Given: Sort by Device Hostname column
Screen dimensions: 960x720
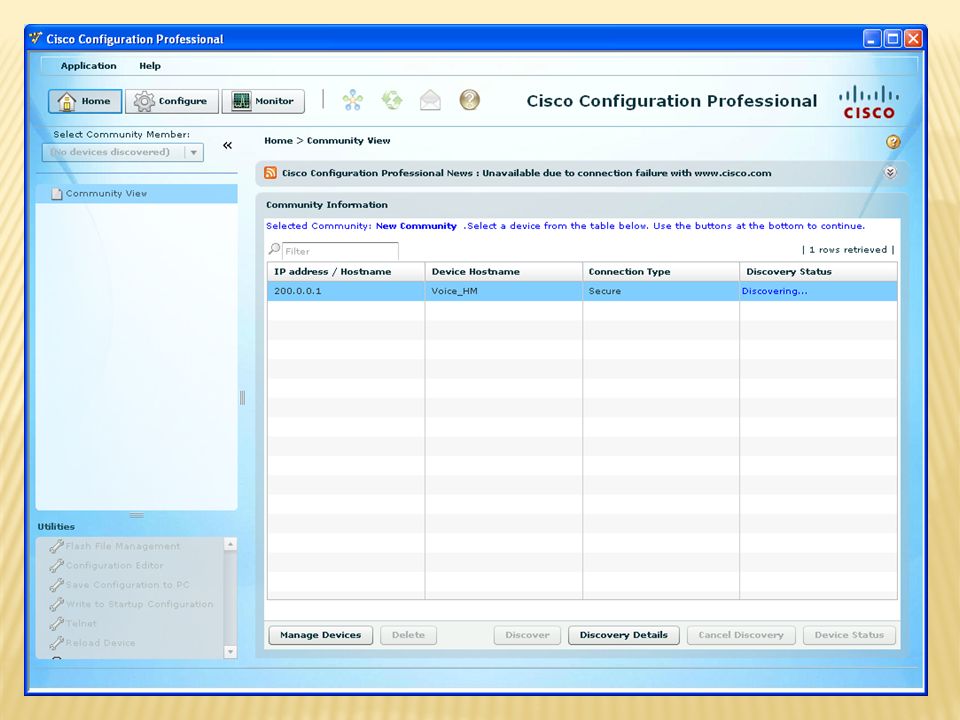Looking at the screenshot, I should click(503, 272).
